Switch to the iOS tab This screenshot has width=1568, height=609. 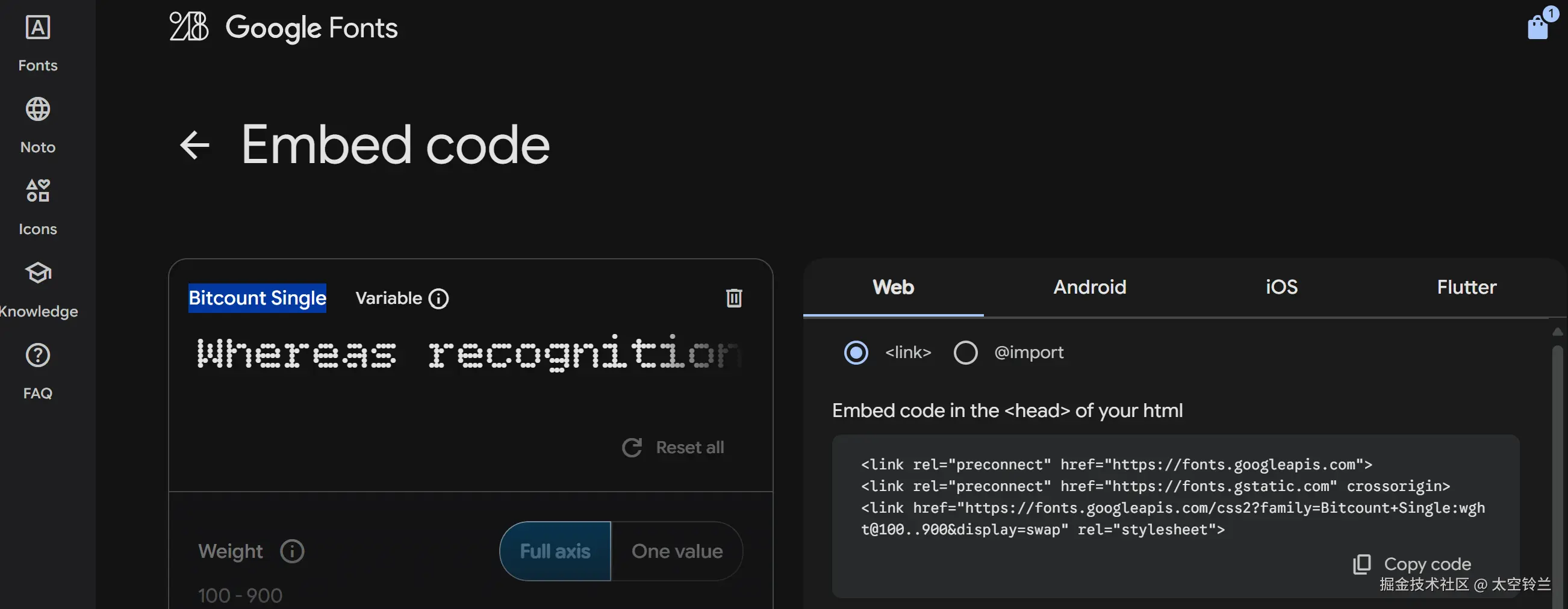1281,287
